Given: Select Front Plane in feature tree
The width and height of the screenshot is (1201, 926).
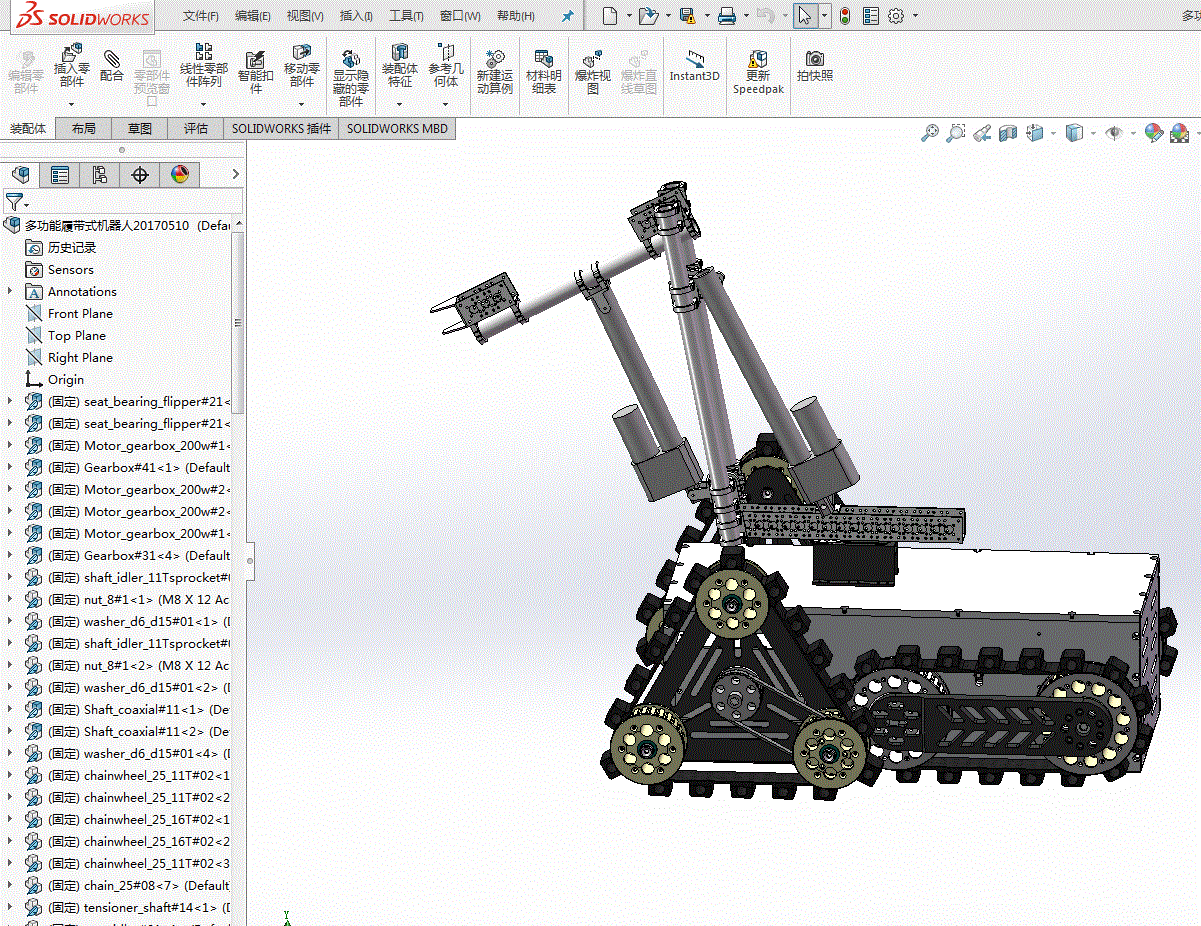Looking at the screenshot, I should click(x=80, y=313).
